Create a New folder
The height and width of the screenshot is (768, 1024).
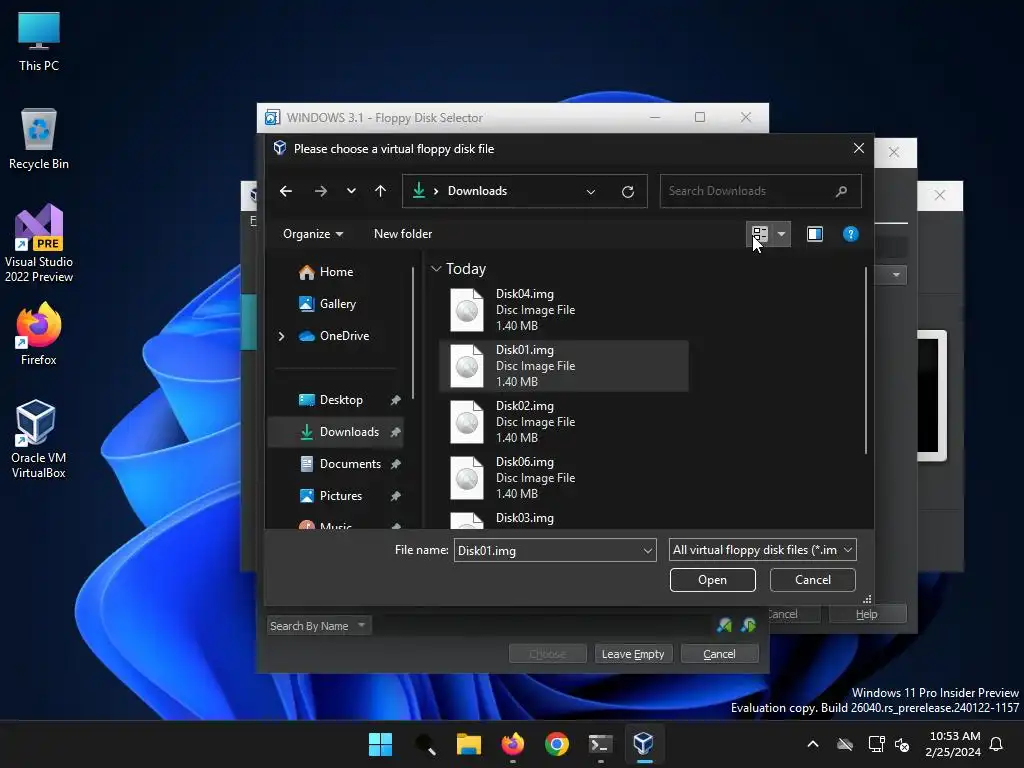(x=403, y=234)
